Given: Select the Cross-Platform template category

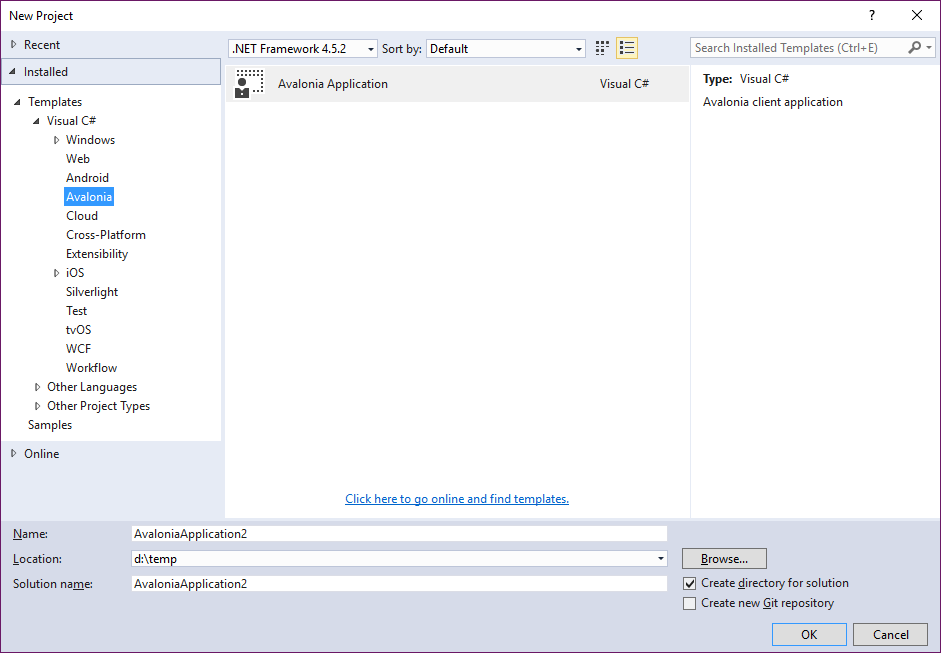Looking at the screenshot, I should (106, 235).
